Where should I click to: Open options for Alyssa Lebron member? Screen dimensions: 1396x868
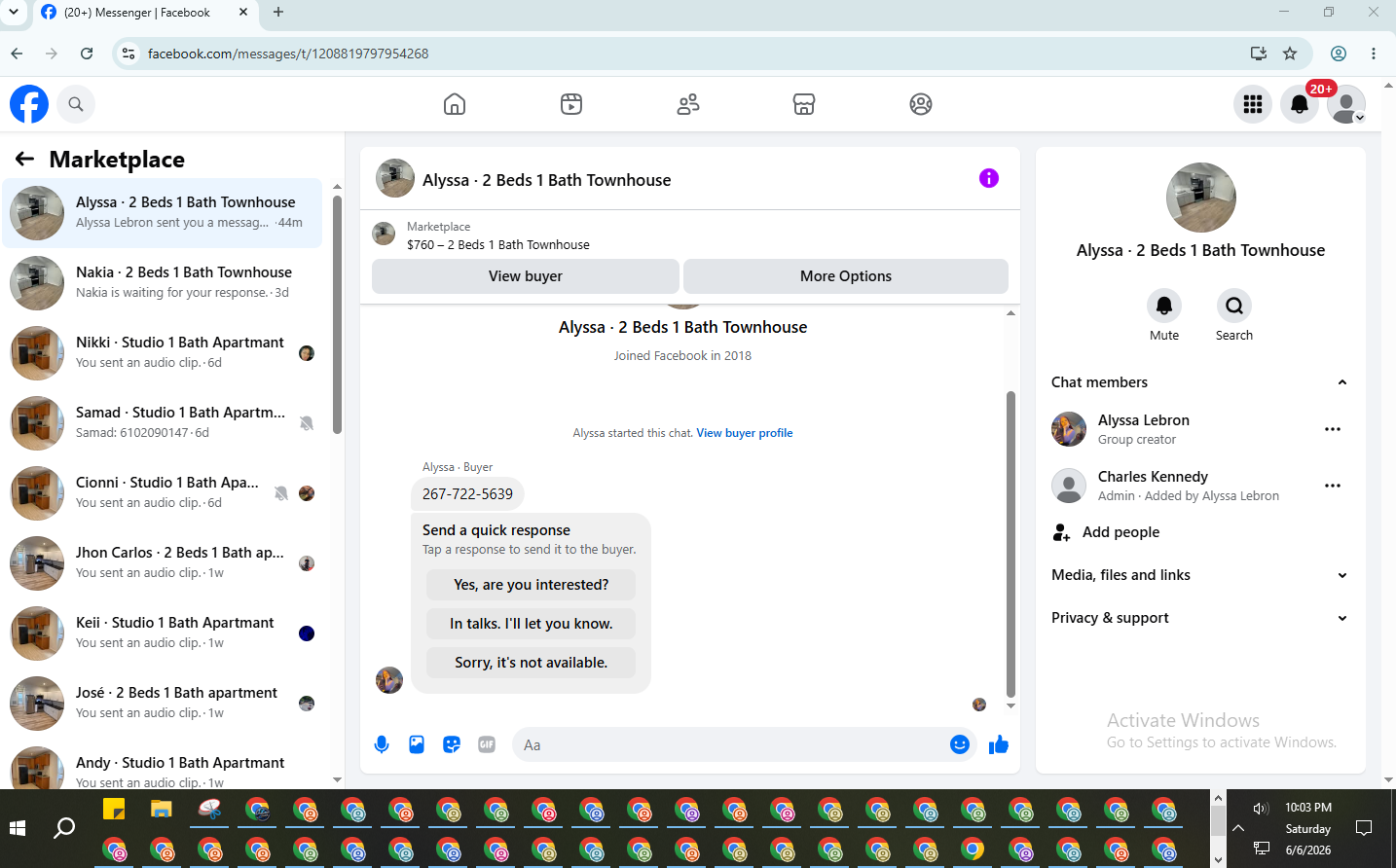(1333, 429)
